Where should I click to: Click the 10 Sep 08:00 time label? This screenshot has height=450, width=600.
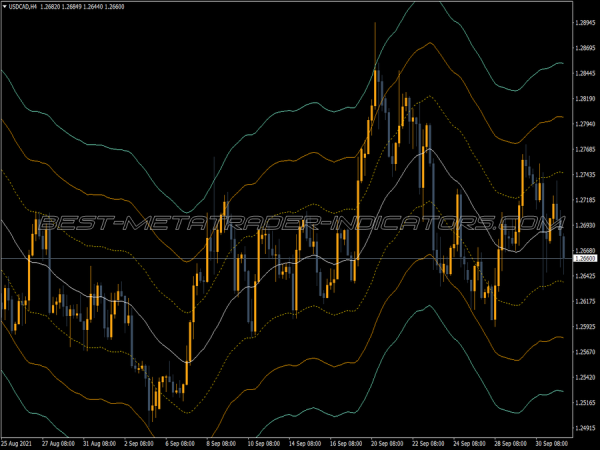pos(263,443)
